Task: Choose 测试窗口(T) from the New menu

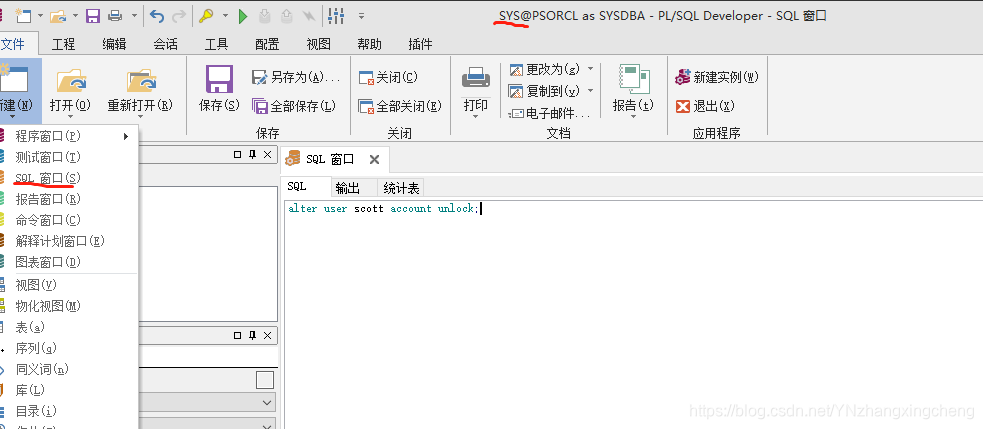Action: point(69,157)
